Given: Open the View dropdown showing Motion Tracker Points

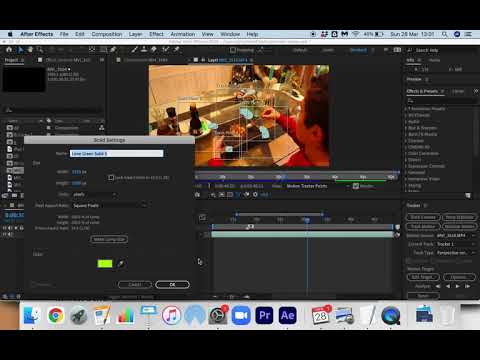Looking at the screenshot, I should (x=317, y=186).
